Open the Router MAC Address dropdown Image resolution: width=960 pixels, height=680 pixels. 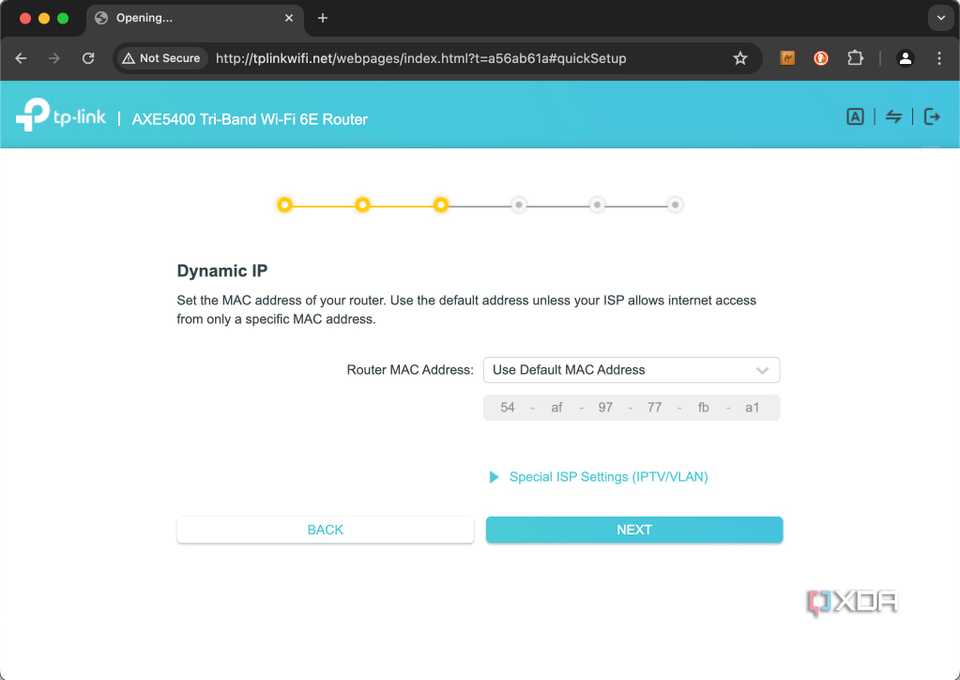tap(632, 370)
